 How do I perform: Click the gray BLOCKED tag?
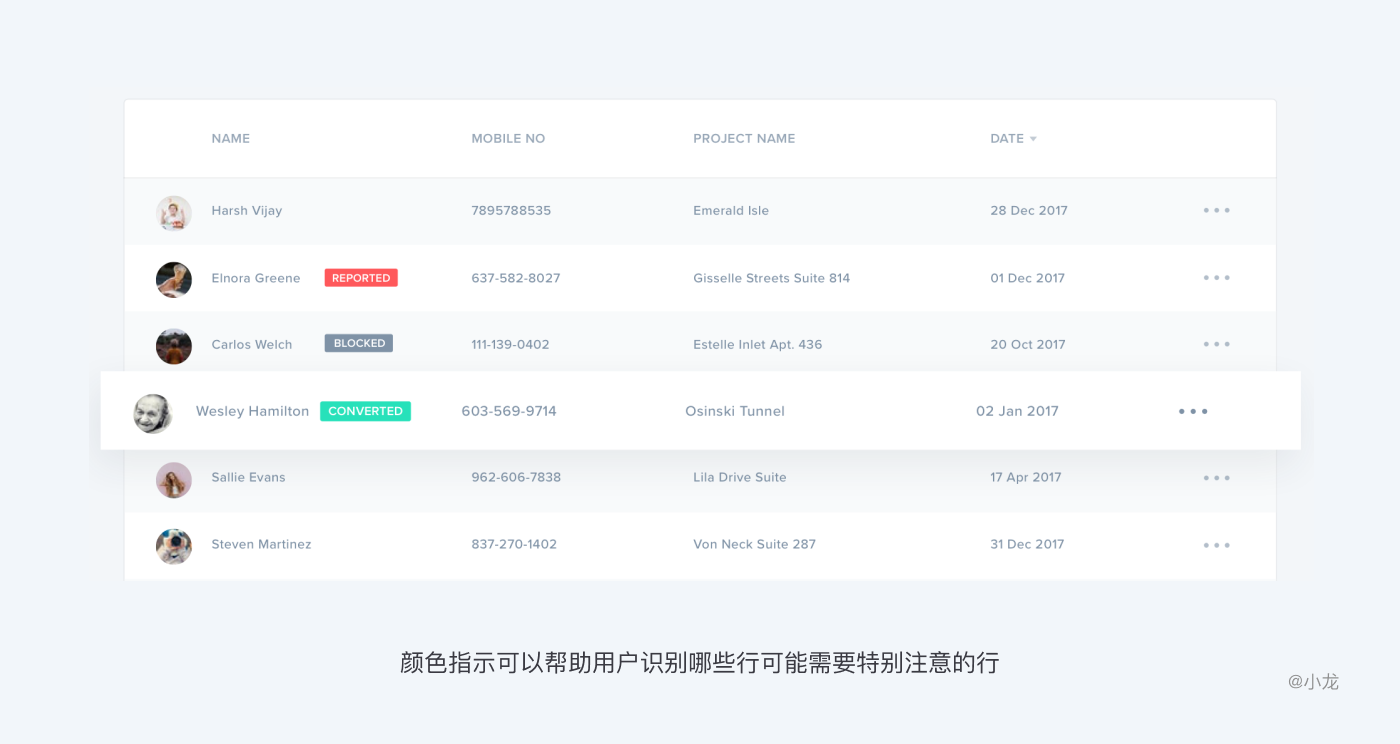[x=359, y=343]
